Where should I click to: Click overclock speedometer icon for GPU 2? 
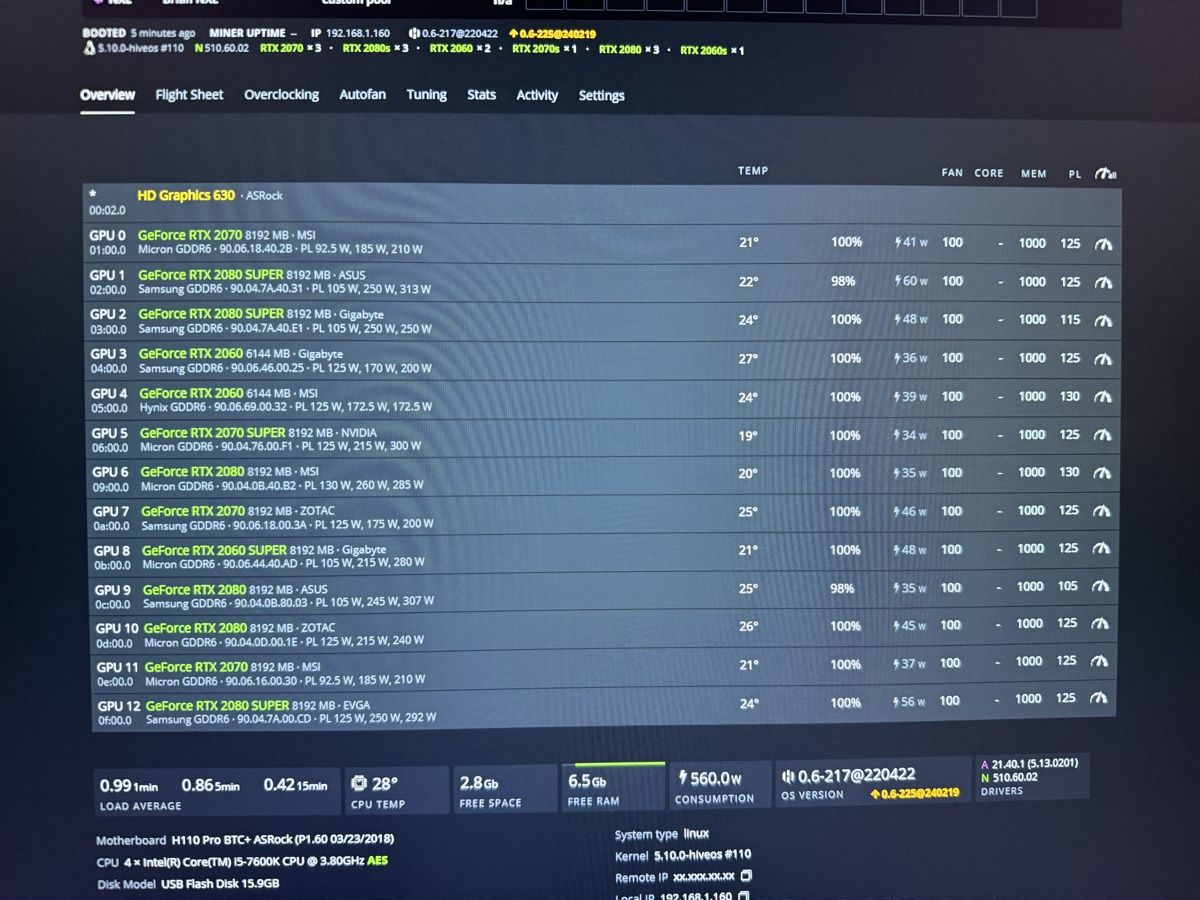1103,321
